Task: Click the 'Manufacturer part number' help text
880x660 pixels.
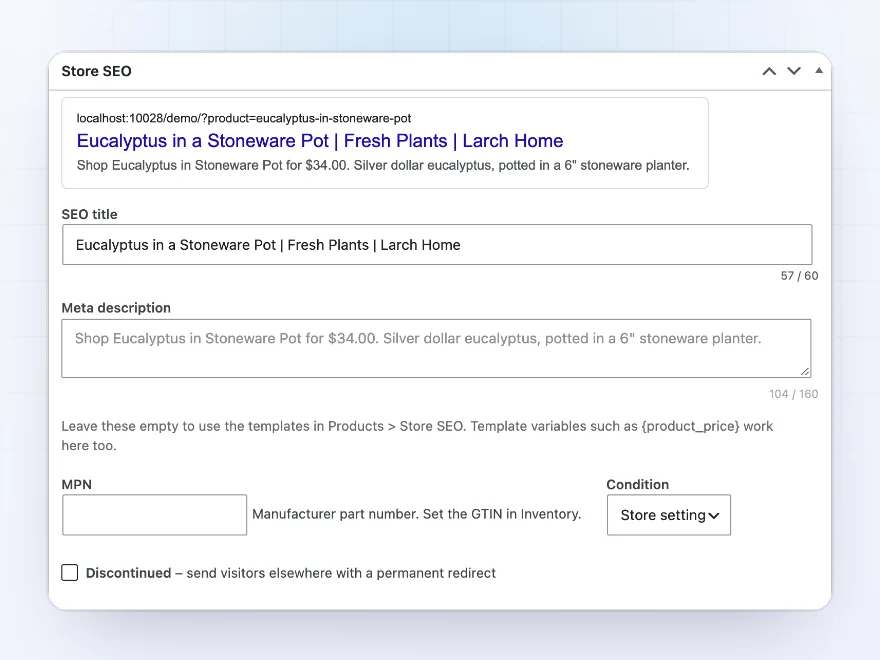Action: click(x=416, y=514)
